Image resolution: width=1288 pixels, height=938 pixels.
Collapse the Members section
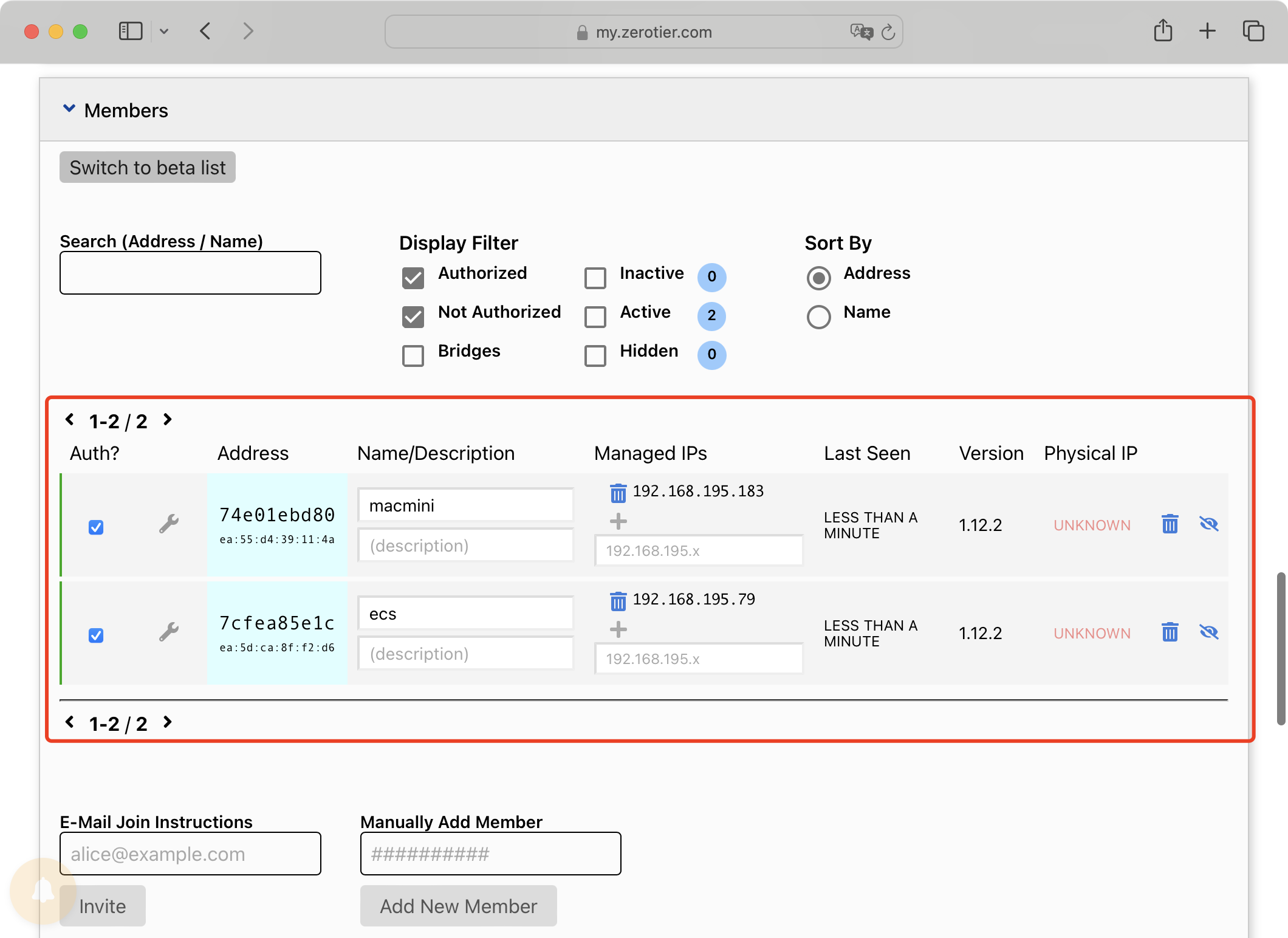[x=69, y=108]
